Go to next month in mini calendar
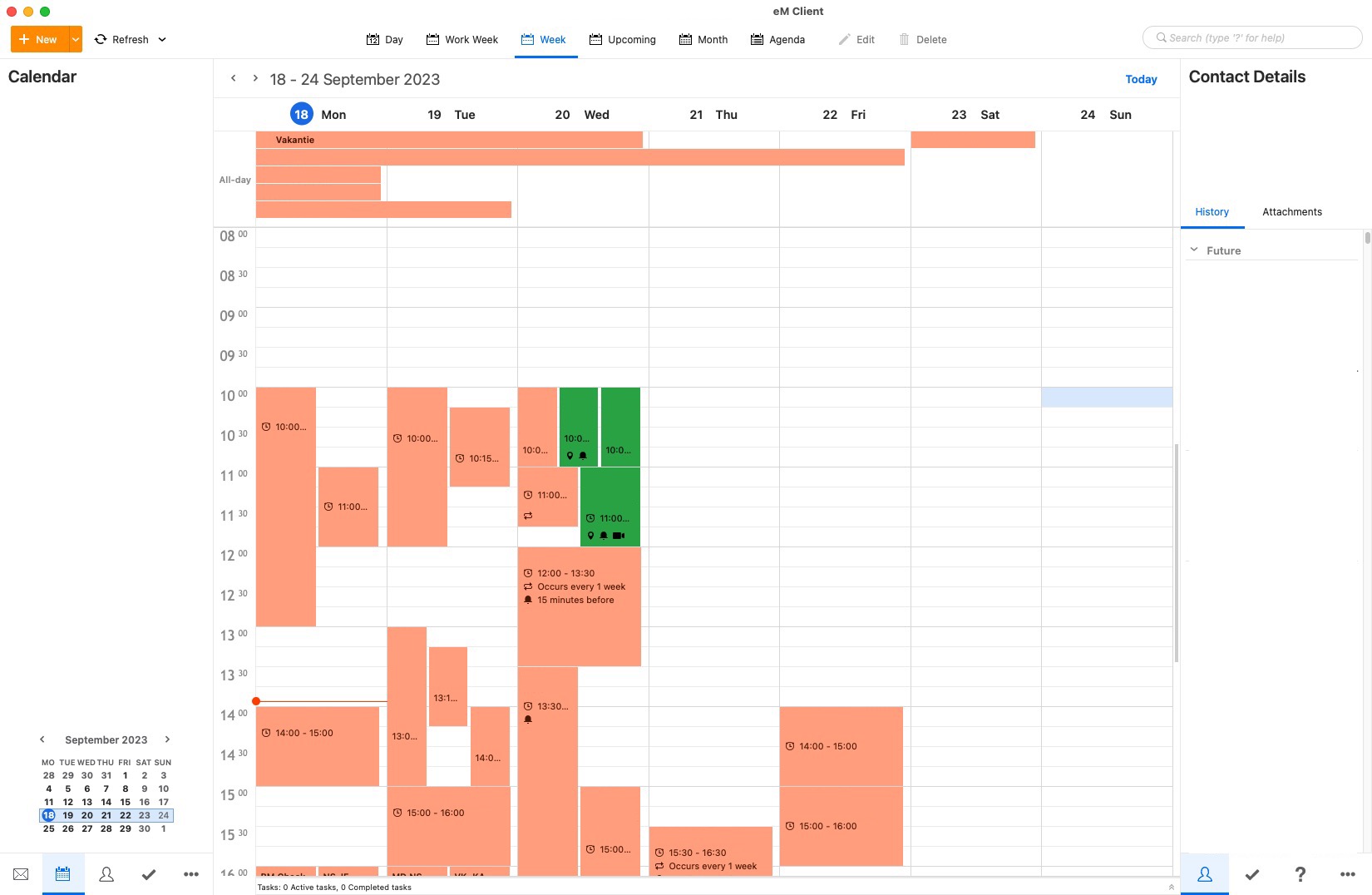The height and width of the screenshot is (895, 1372). click(x=167, y=739)
